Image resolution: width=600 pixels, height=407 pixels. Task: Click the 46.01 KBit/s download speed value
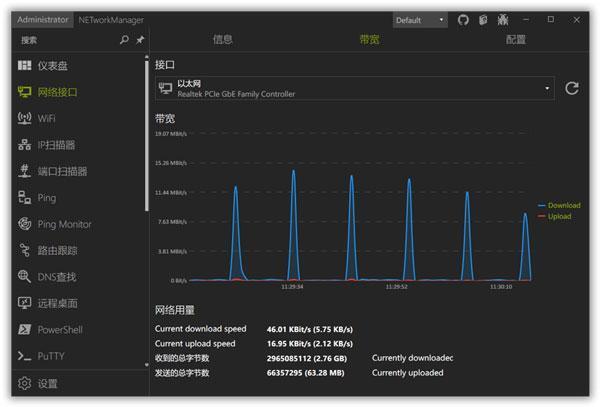(x=310, y=329)
